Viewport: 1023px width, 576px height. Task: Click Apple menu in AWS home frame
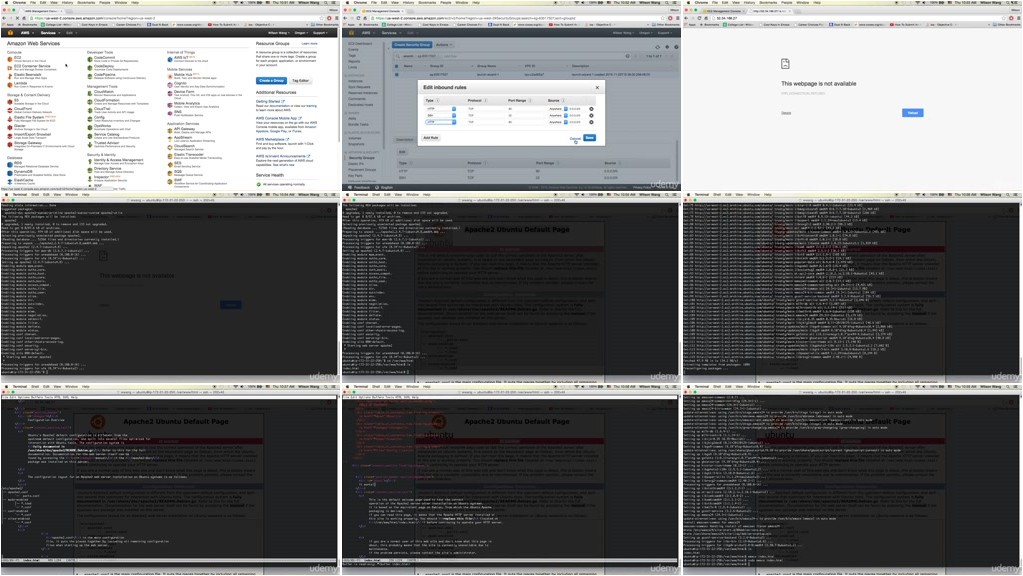tap(5, 3)
